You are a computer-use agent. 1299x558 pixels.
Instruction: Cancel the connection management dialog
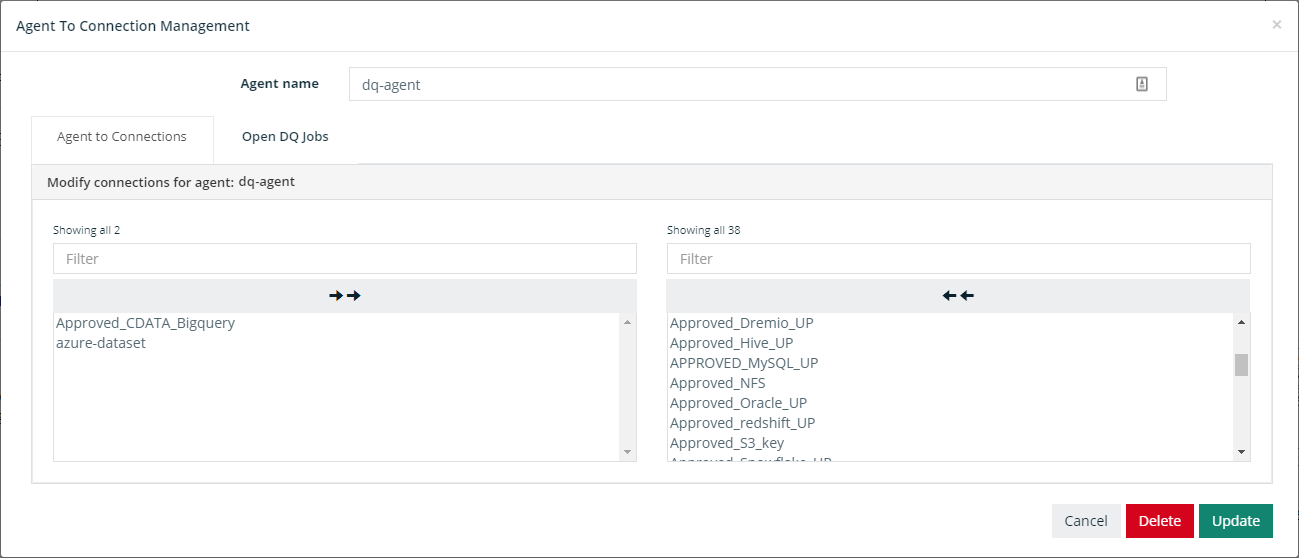[1085, 521]
